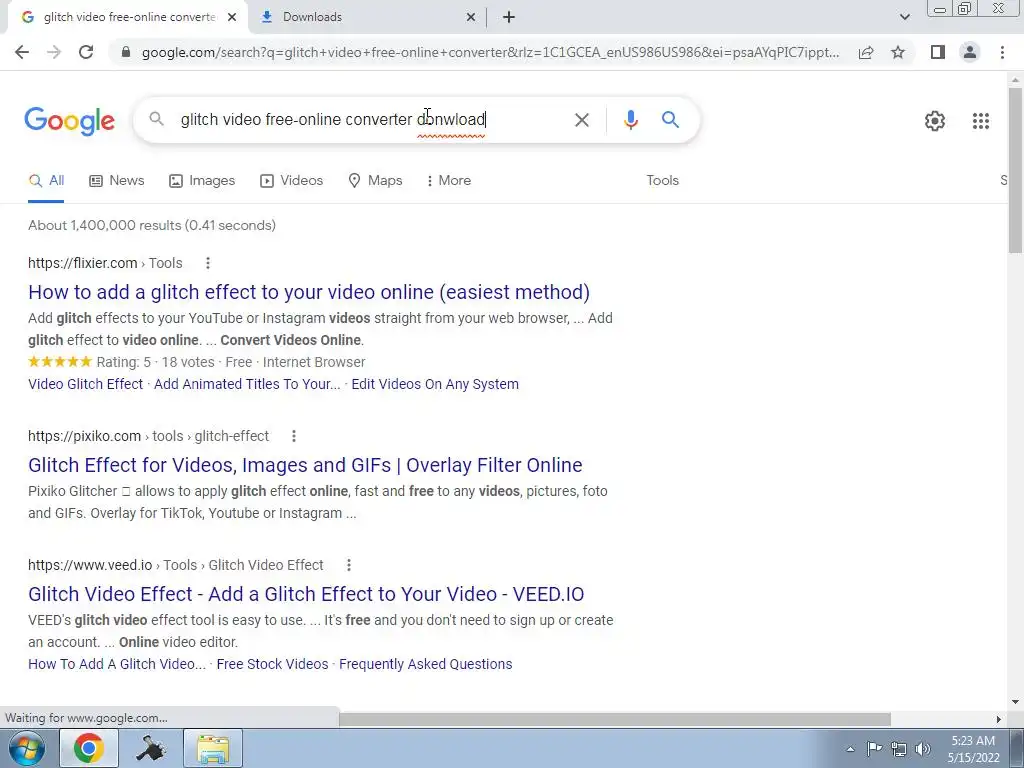The width and height of the screenshot is (1024, 768).
Task: Open the plug tool app in taskbar
Action: coord(151,748)
